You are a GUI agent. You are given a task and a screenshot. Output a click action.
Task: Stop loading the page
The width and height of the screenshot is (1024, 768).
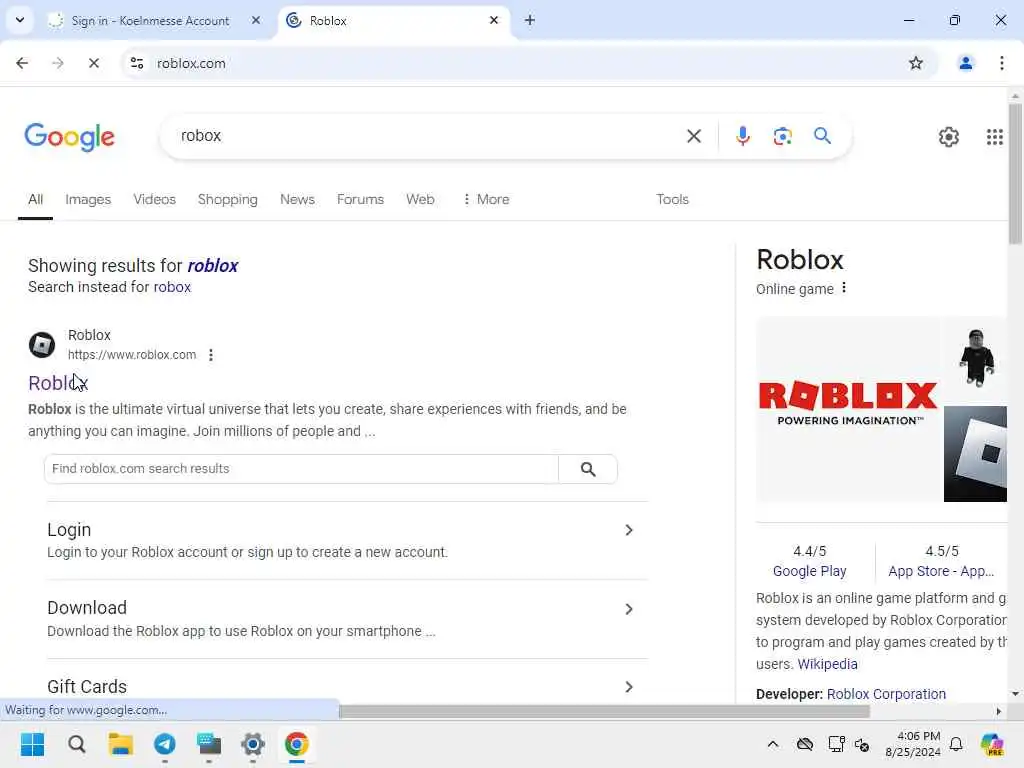[x=93, y=63]
